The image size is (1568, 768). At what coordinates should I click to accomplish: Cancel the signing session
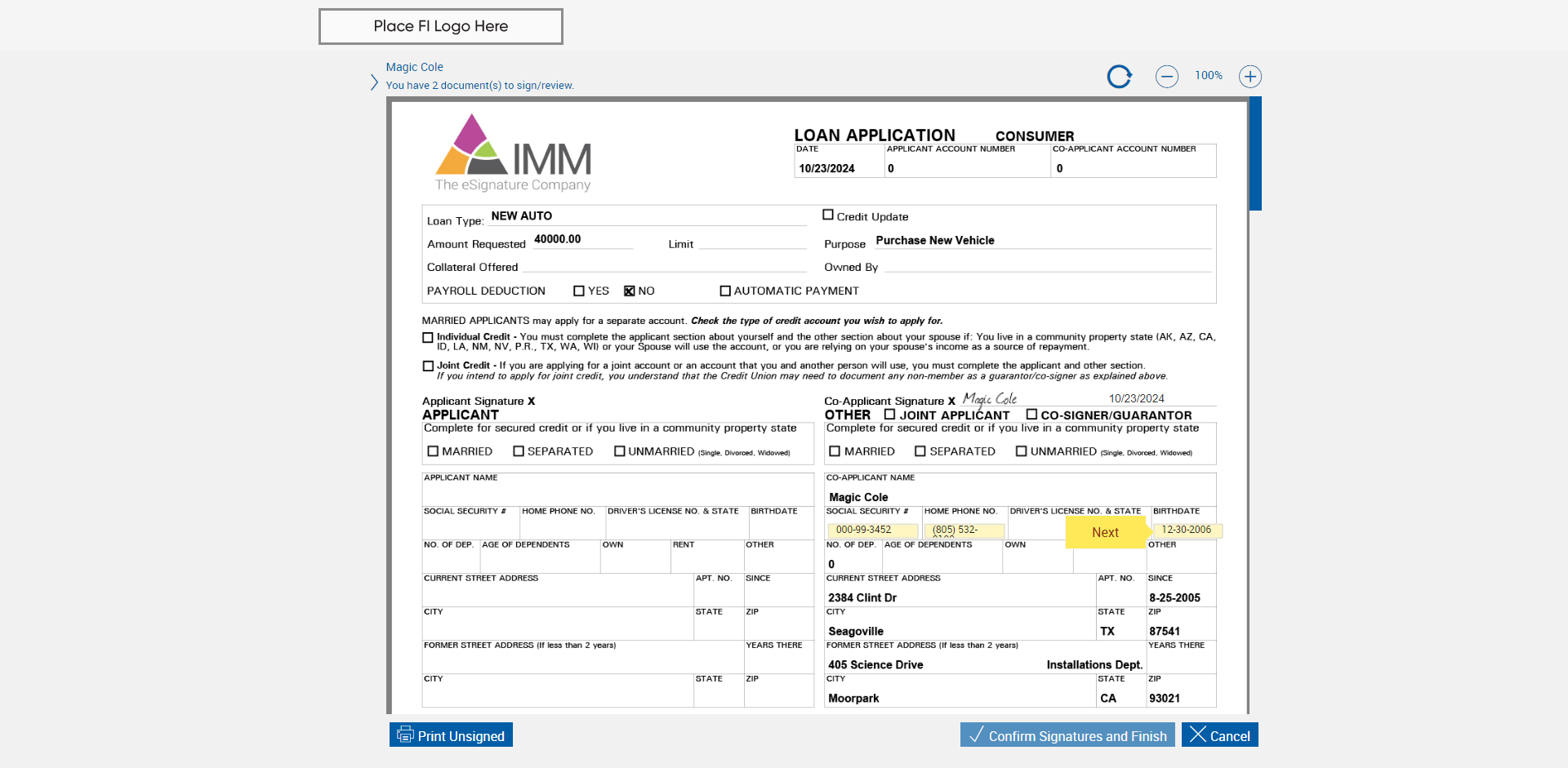[1220, 735]
